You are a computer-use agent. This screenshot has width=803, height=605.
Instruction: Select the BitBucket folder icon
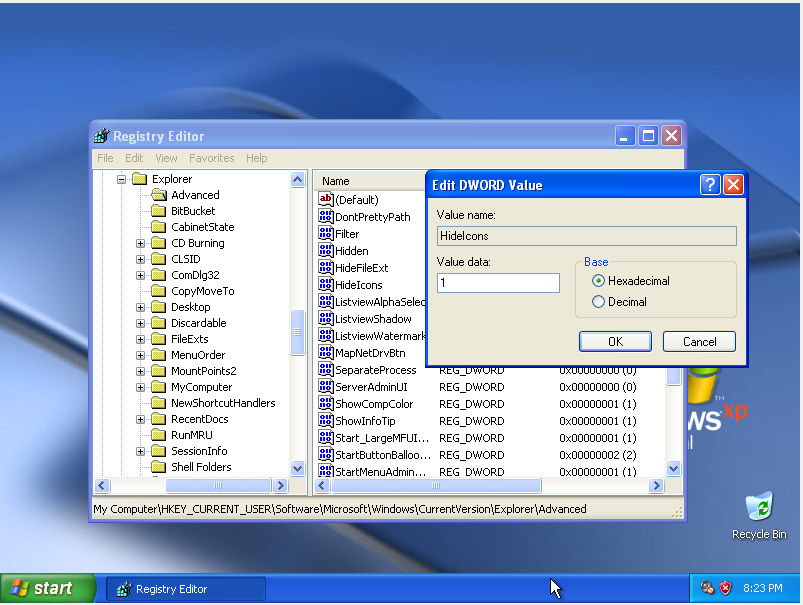[x=159, y=211]
